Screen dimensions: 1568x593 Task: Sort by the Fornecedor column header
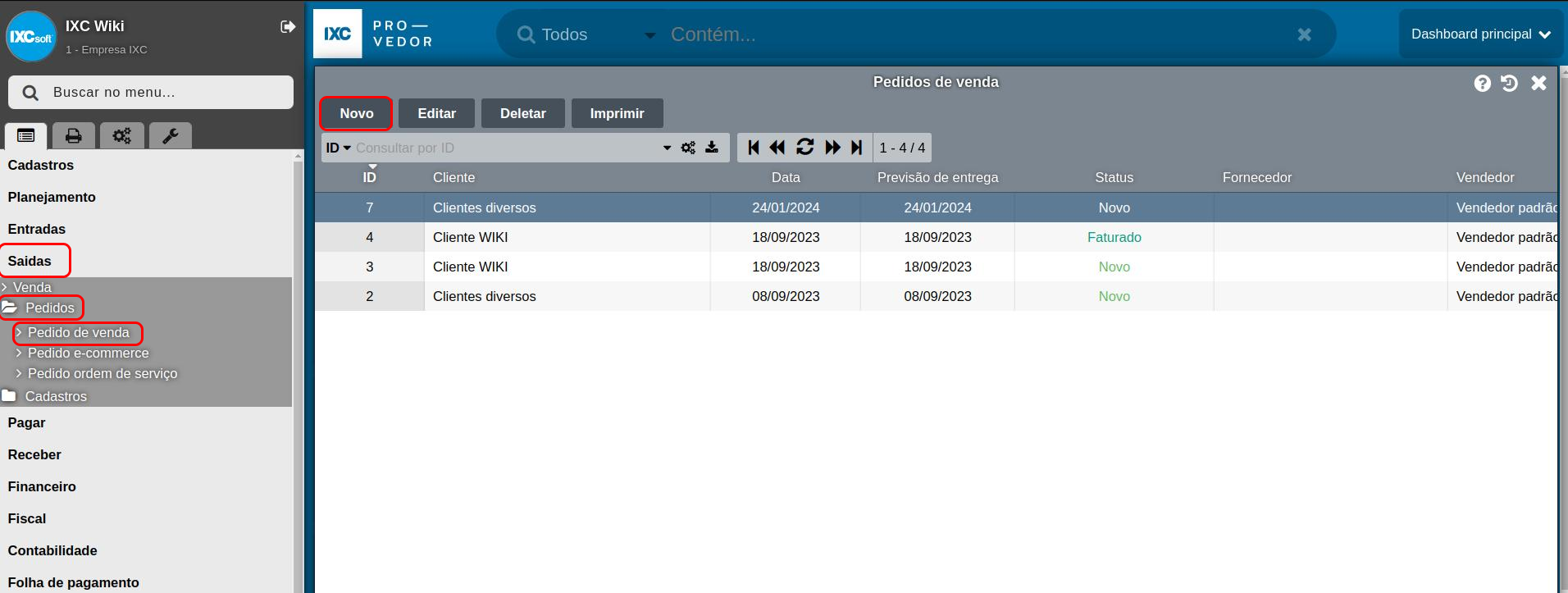(1256, 177)
